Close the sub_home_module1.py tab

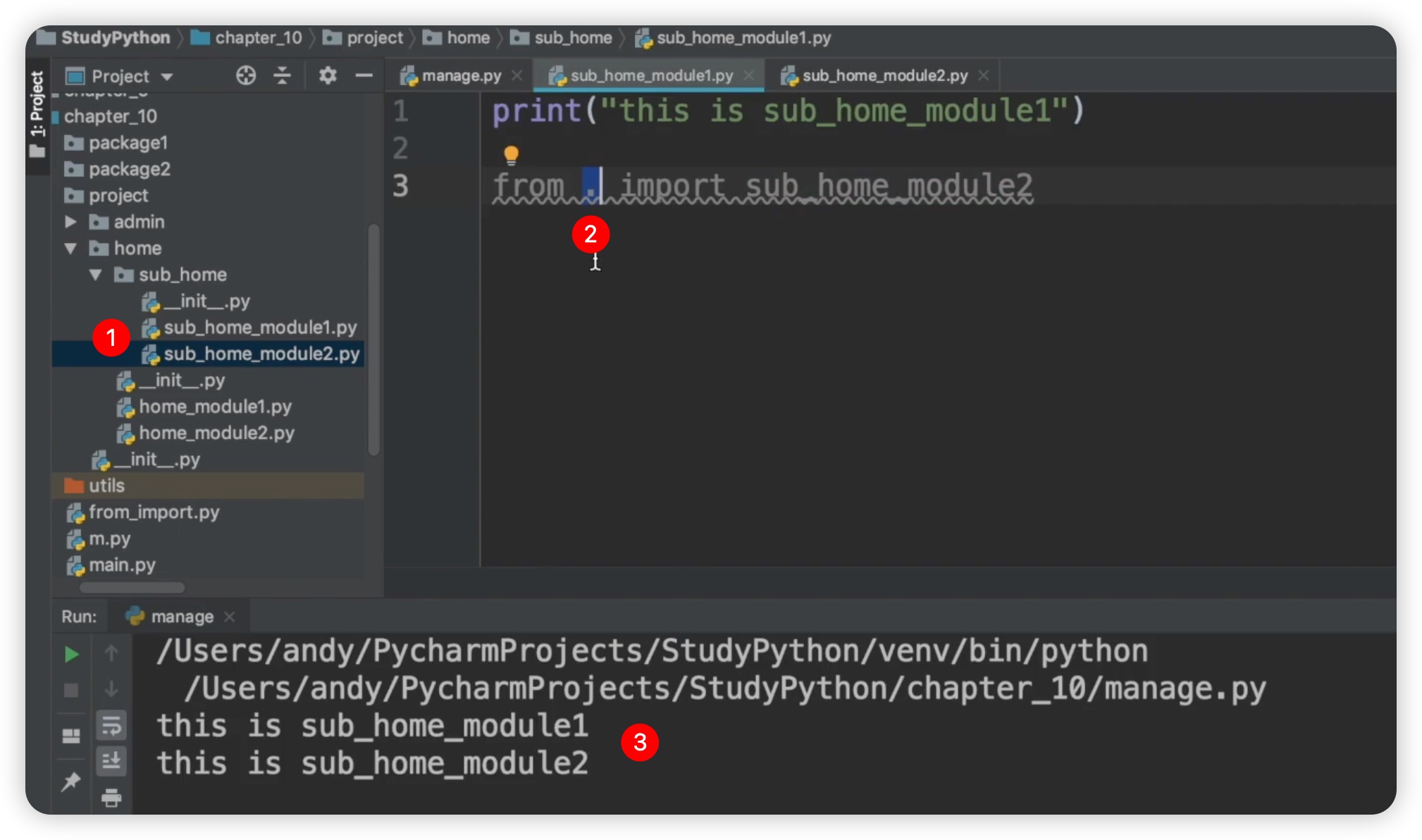pos(748,75)
